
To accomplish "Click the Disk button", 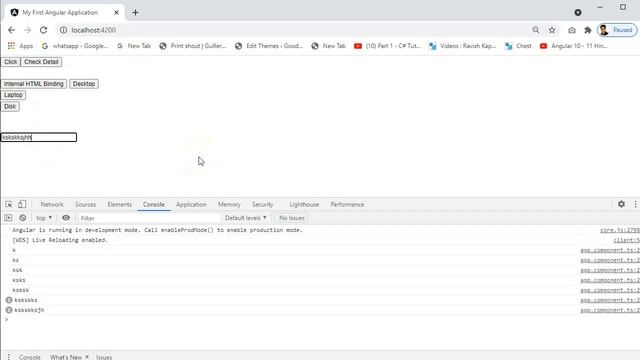I will click(x=10, y=107).
